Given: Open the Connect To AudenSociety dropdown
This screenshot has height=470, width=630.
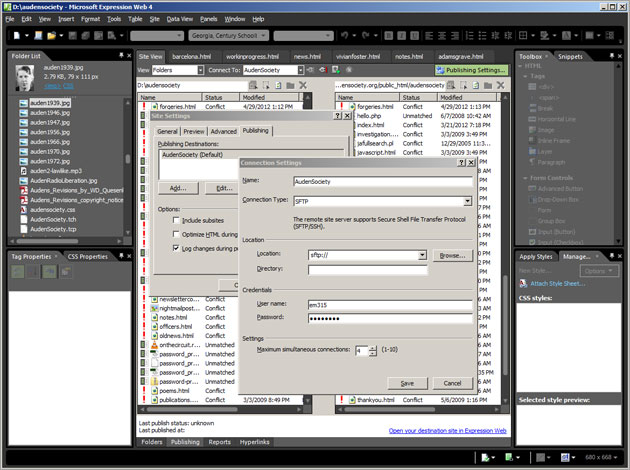Looking at the screenshot, I should coord(301,70).
